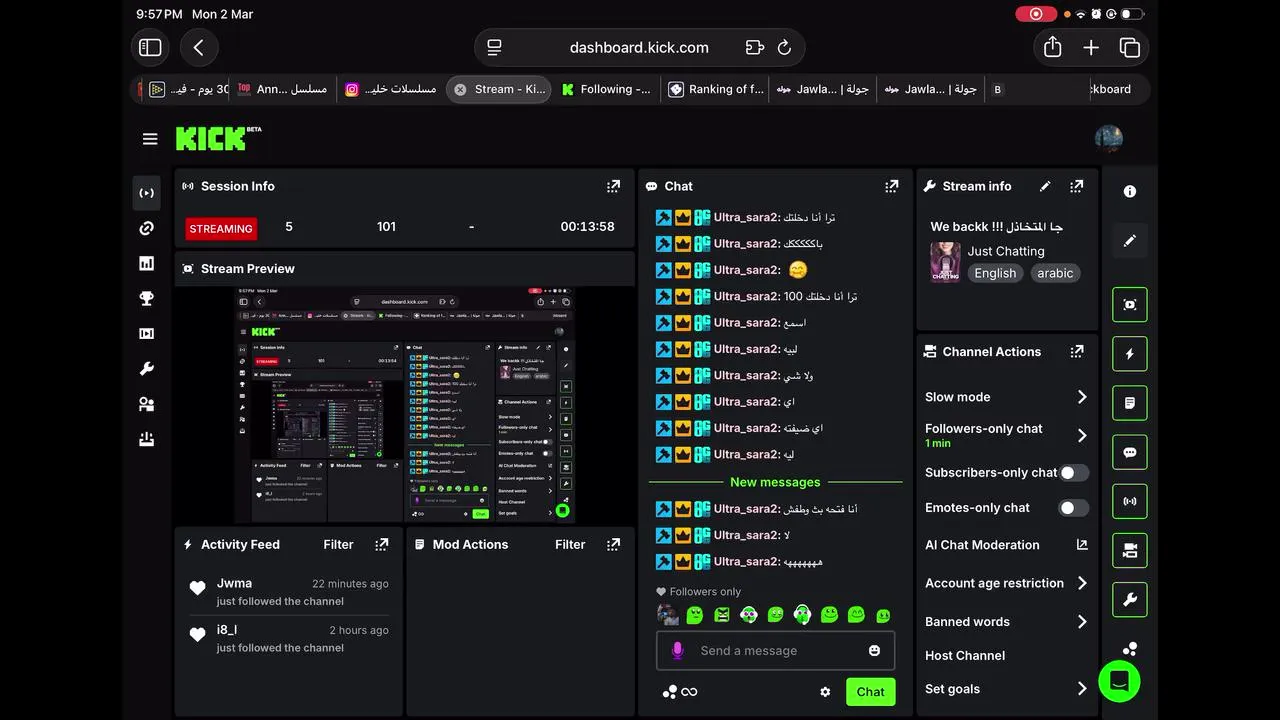The height and width of the screenshot is (720, 1280).
Task: Toggle the chat bubble widget icon in right sidebar
Action: 1130,452
